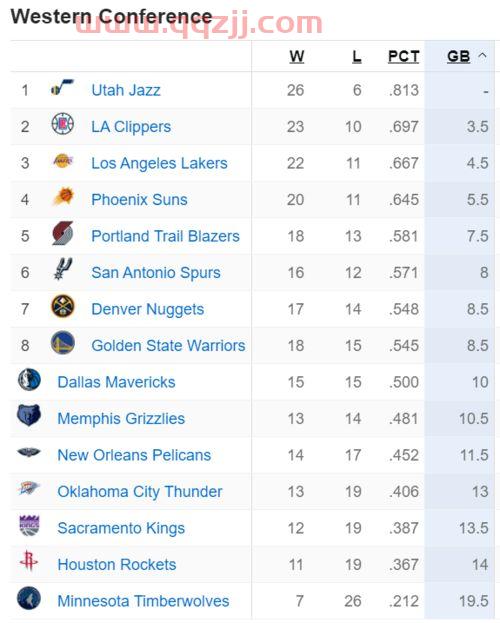500x623 pixels.
Task: Click the GB column header label
Action: 459,56
